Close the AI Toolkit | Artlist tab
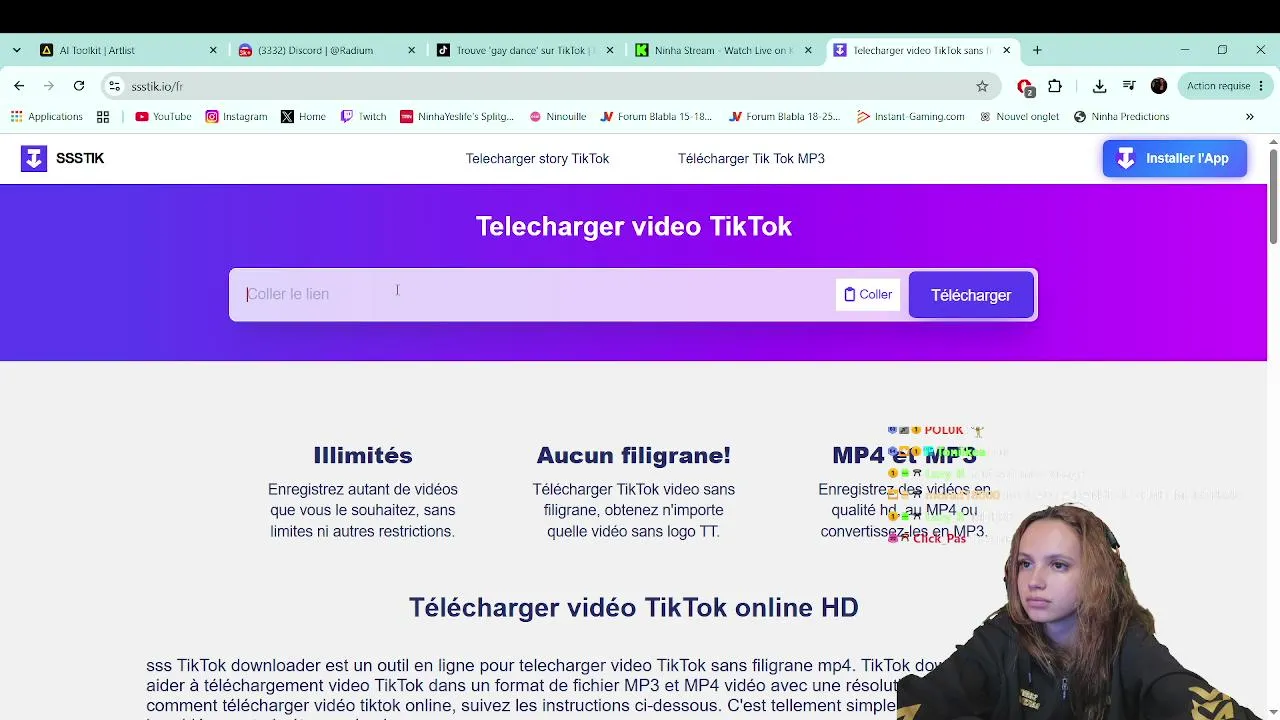1280x720 pixels. (x=213, y=50)
